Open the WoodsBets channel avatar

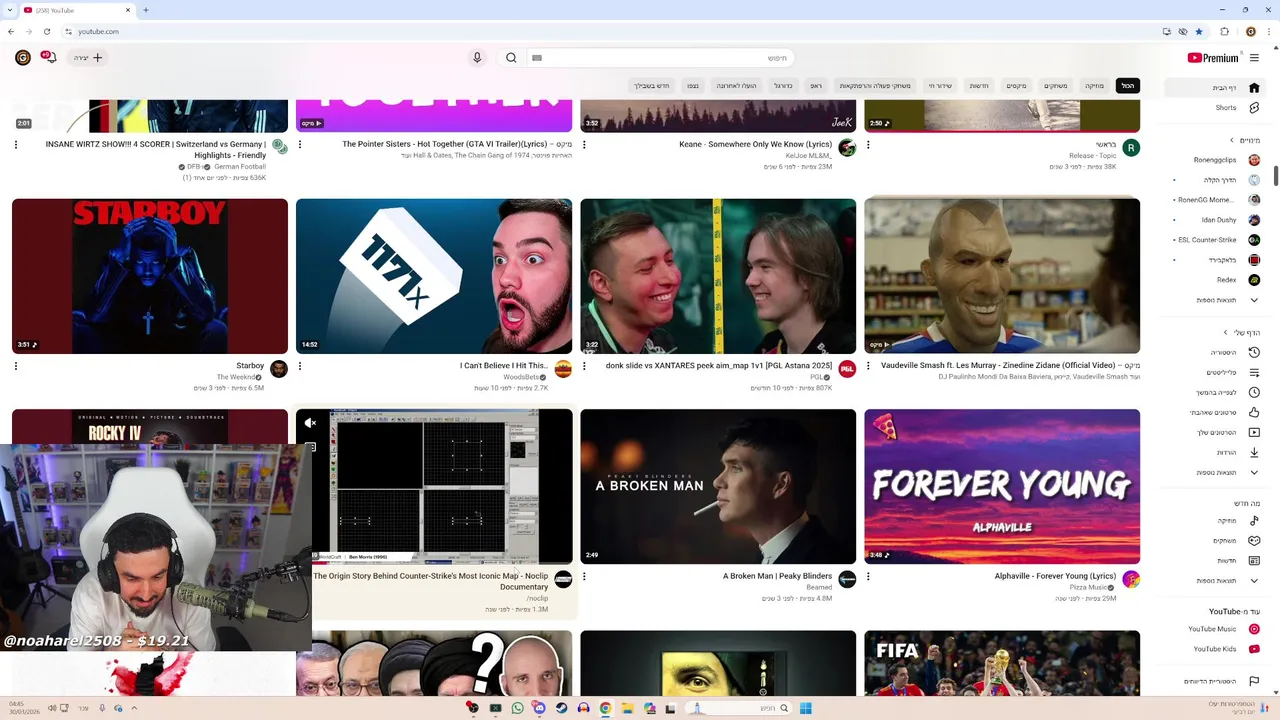(x=563, y=369)
